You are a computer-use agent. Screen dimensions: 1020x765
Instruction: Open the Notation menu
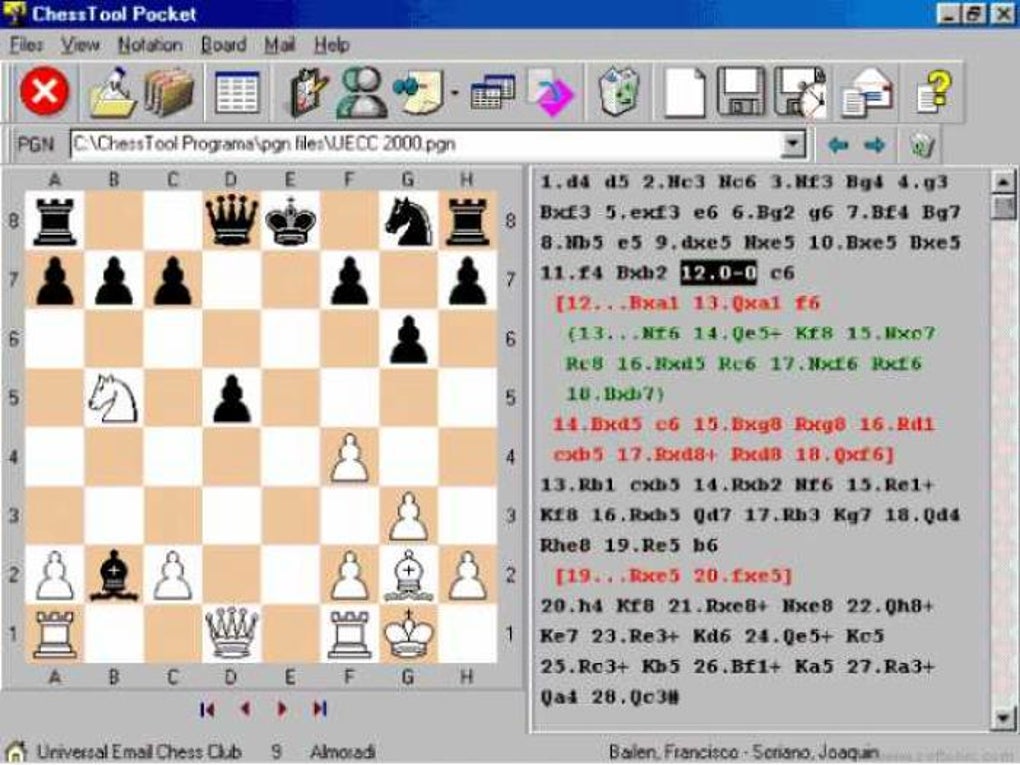point(150,45)
